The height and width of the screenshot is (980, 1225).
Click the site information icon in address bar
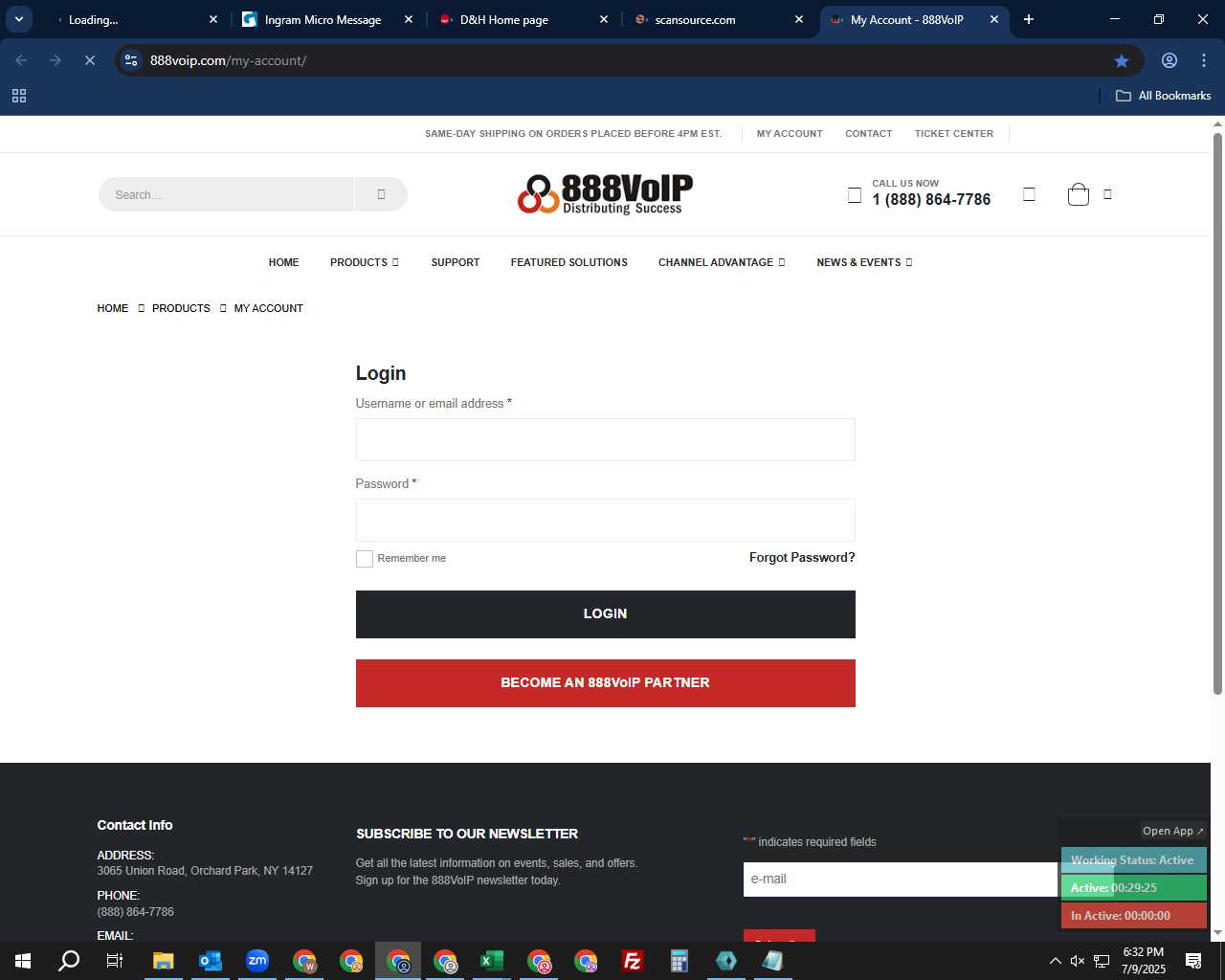pos(131,60)
